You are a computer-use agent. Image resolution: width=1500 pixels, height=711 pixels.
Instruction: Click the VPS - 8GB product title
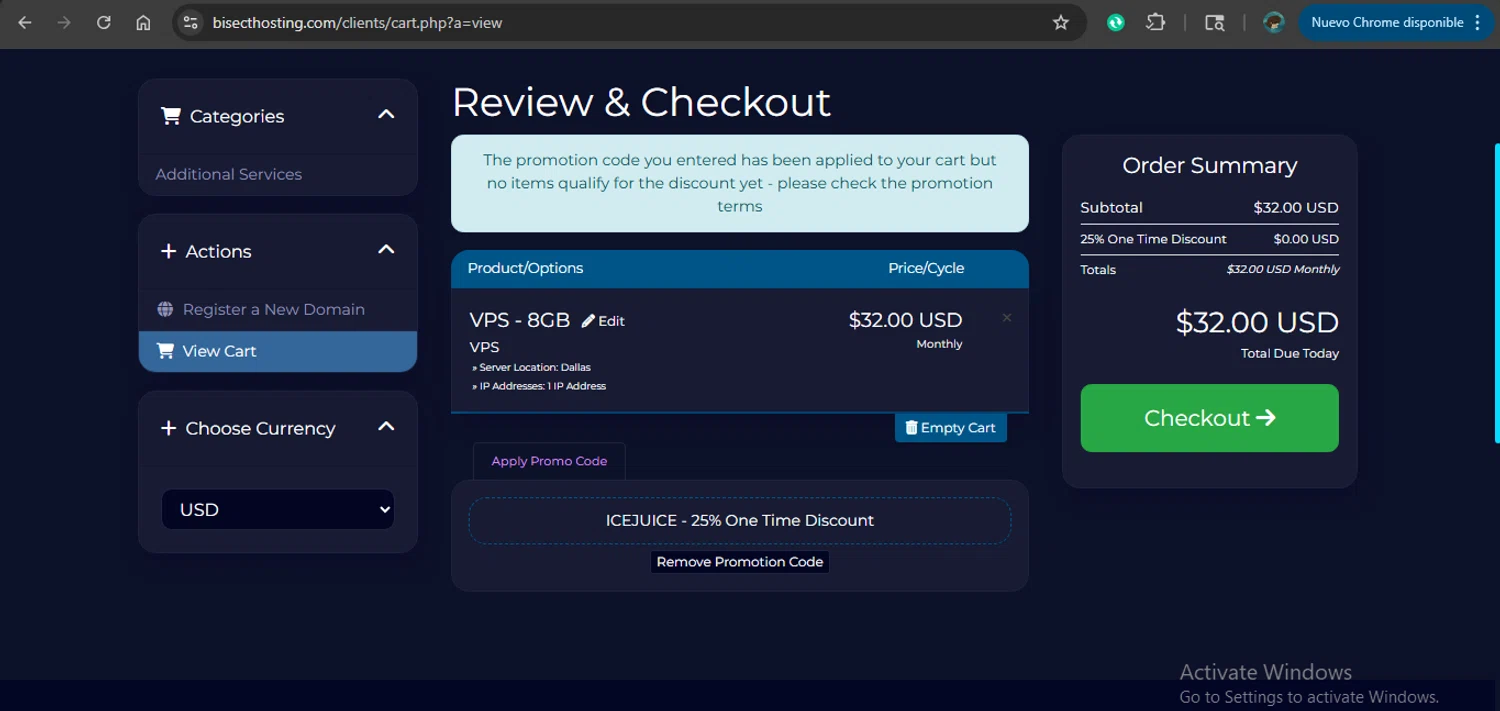(x=520, y=320)
